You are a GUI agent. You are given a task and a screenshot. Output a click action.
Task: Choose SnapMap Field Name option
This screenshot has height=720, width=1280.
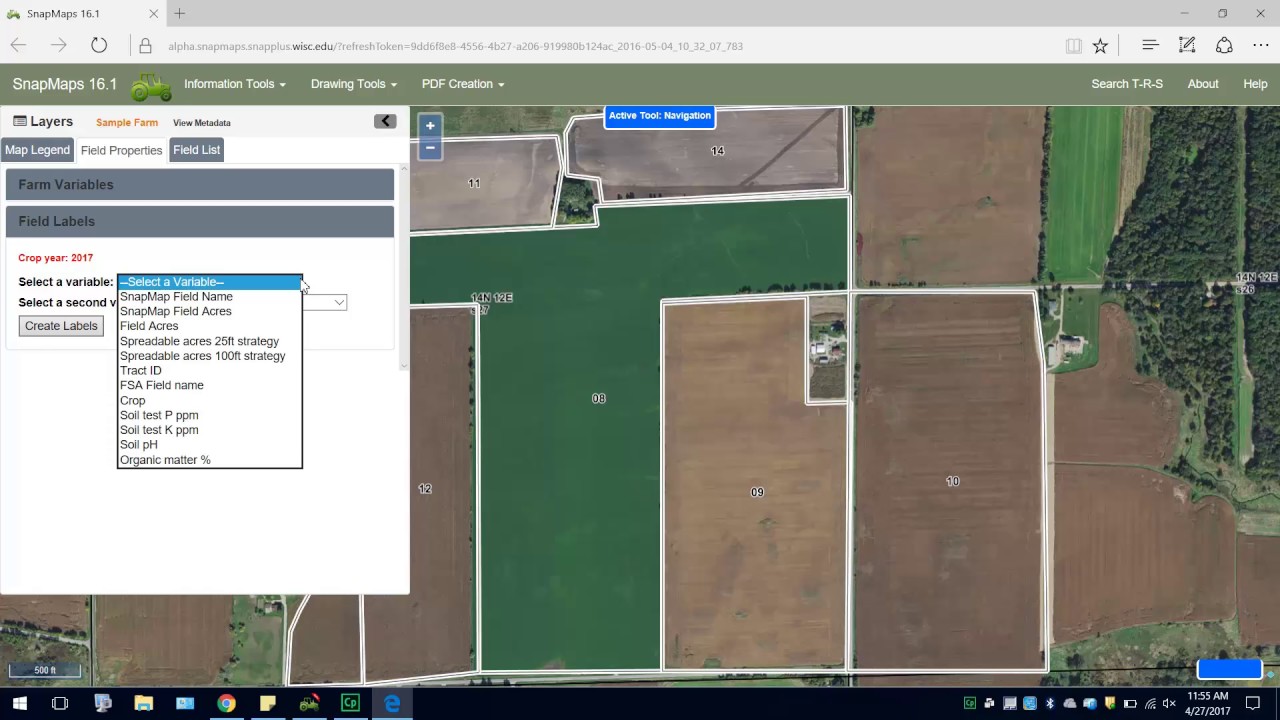(209, 296)
